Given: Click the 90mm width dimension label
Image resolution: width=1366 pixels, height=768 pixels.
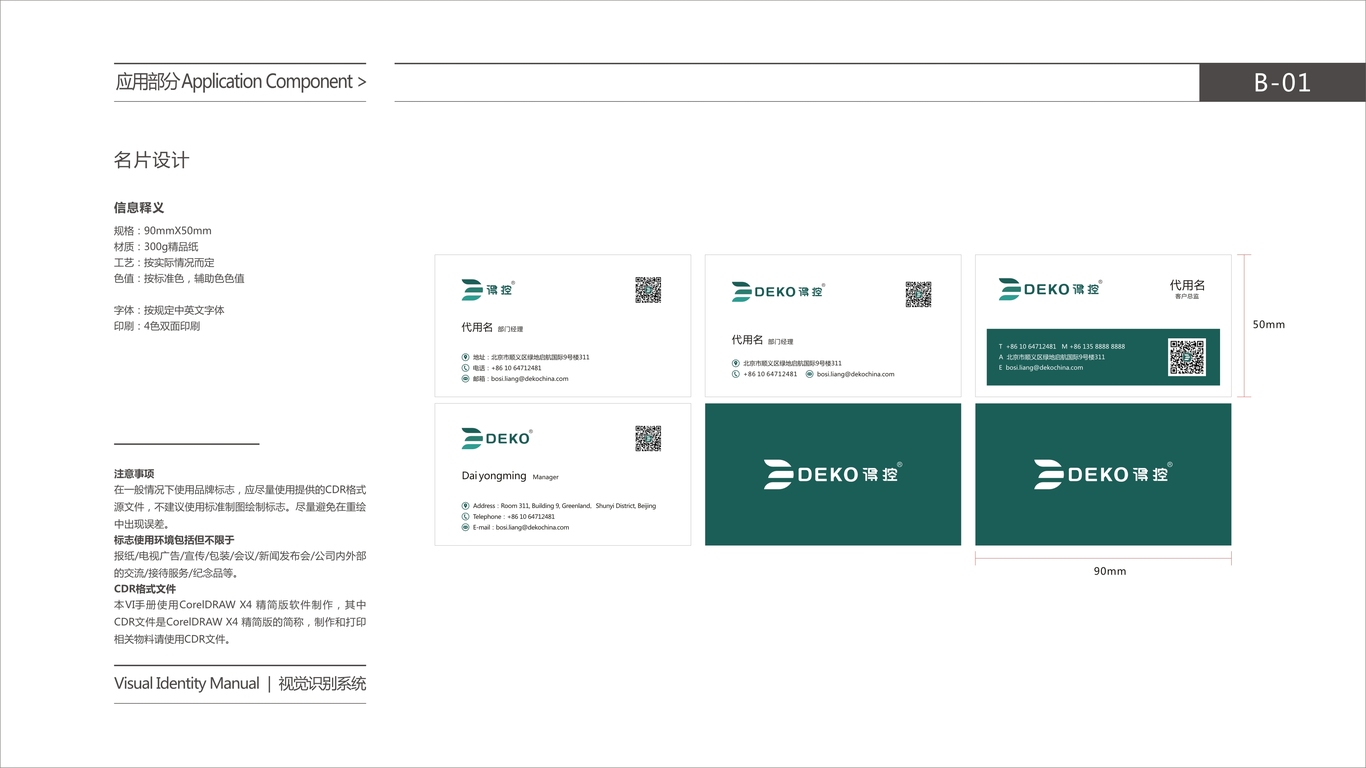Looking at the screenshot, I should tap(1110, 572).
